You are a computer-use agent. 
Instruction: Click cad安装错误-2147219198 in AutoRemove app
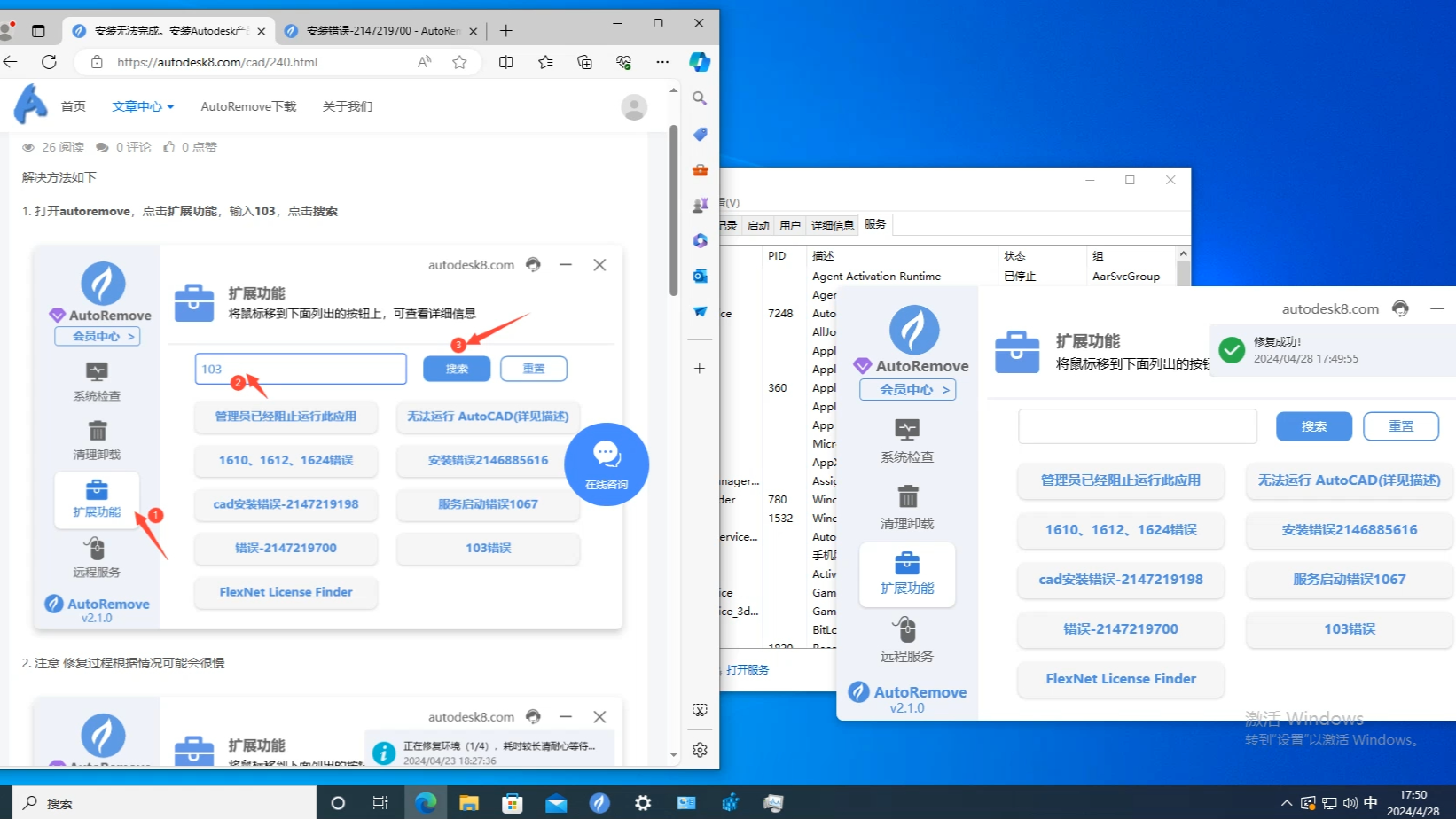1121,580
